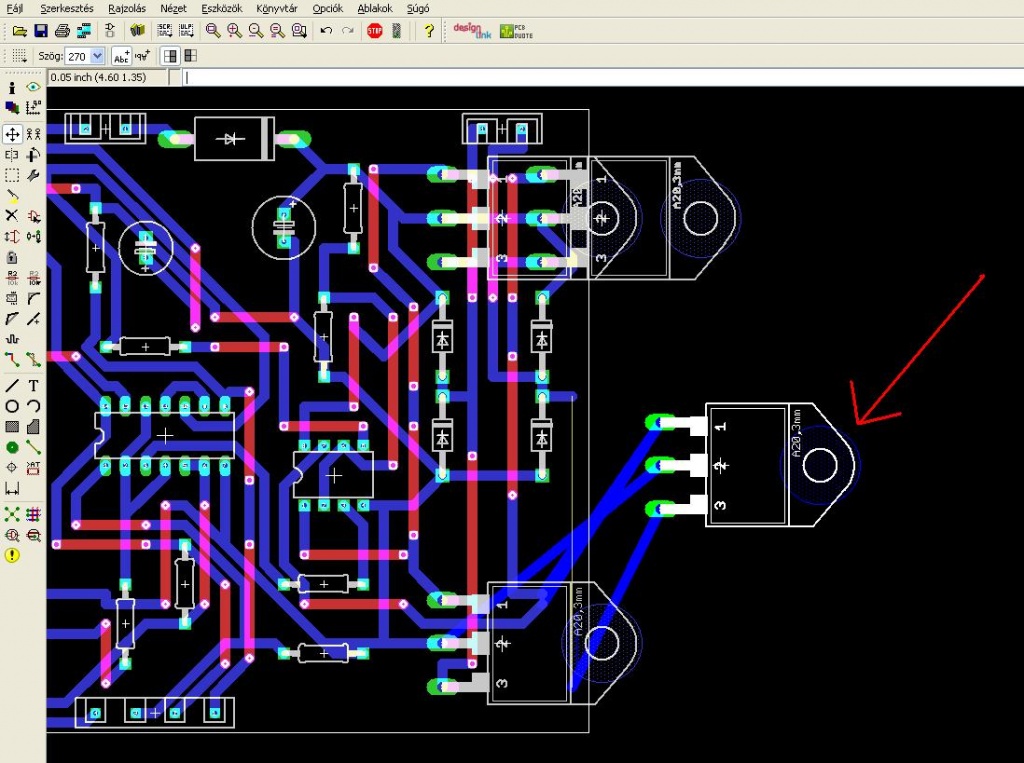
Task: Select the Mirror tool
Action: coord(12,155)
